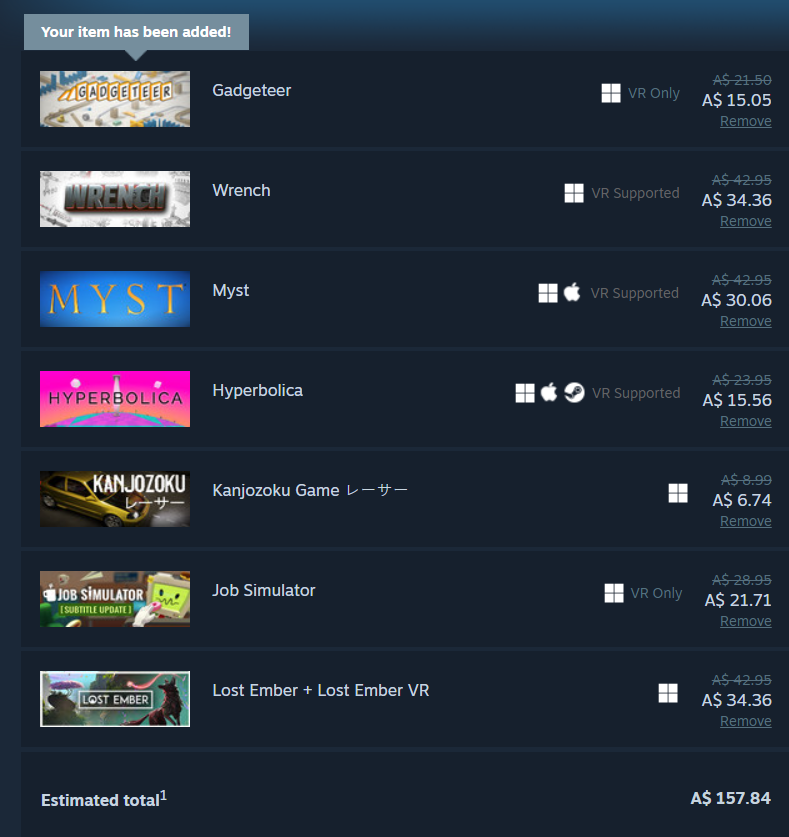Open the Gadgeteer game thumbnail
The image size is (789, 837).
pyautogui.click(x=115, y=99)
